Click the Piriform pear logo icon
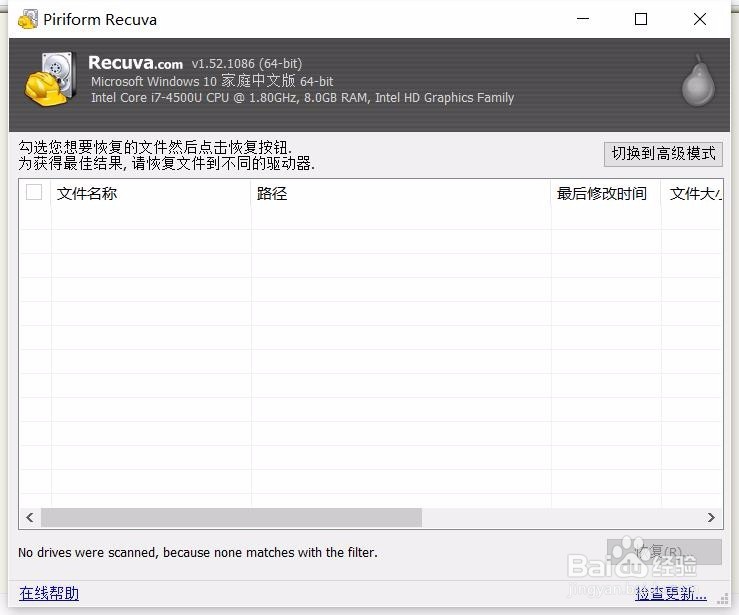This screenshot has width=739, height=615. click(698, 80)
